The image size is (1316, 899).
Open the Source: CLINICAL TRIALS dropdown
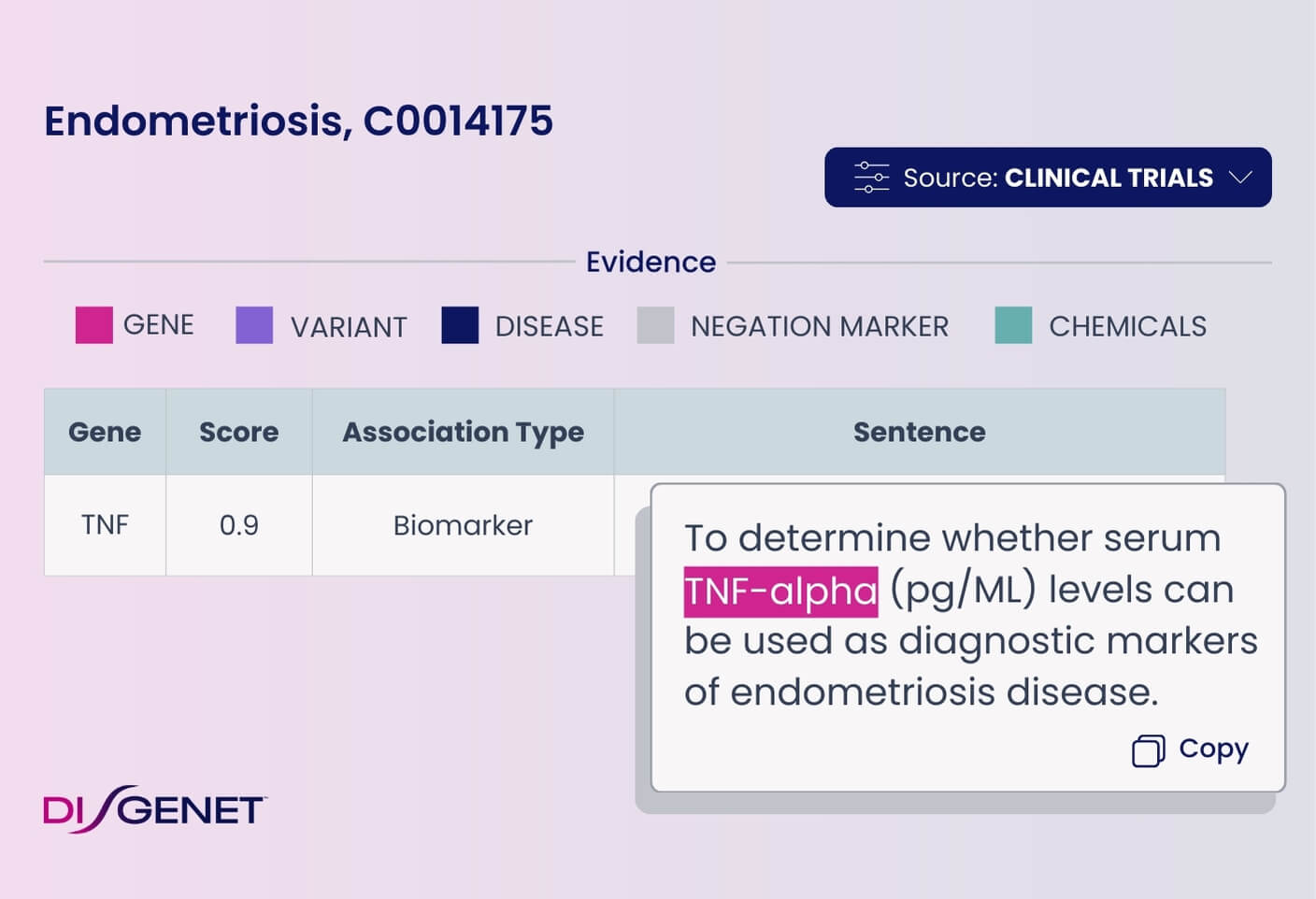click(x=1048, y=177)
